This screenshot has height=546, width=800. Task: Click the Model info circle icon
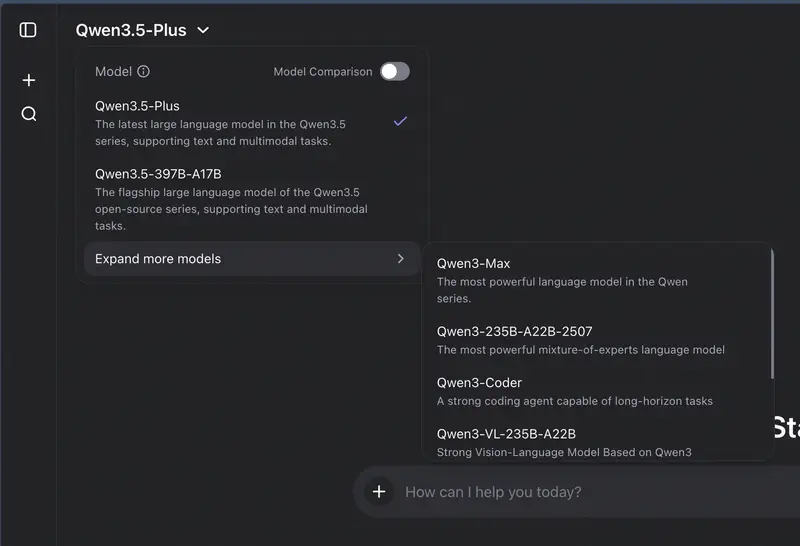143,72
